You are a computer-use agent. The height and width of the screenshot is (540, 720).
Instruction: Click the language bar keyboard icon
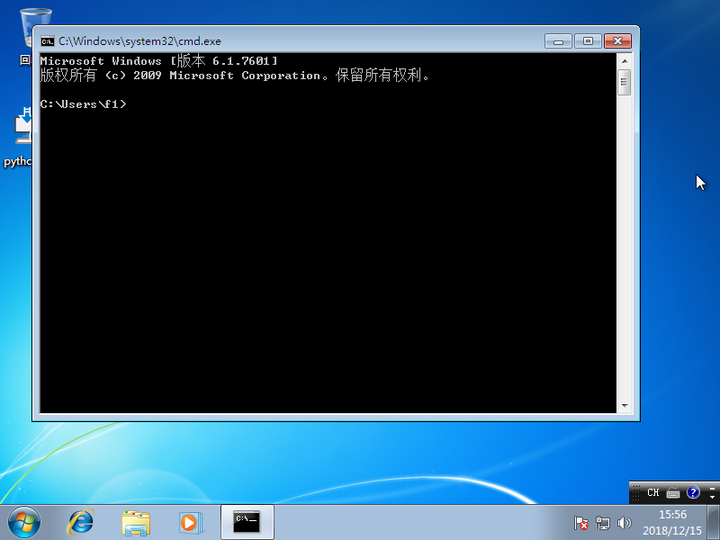pyautogui.click(x=673, y=493)
